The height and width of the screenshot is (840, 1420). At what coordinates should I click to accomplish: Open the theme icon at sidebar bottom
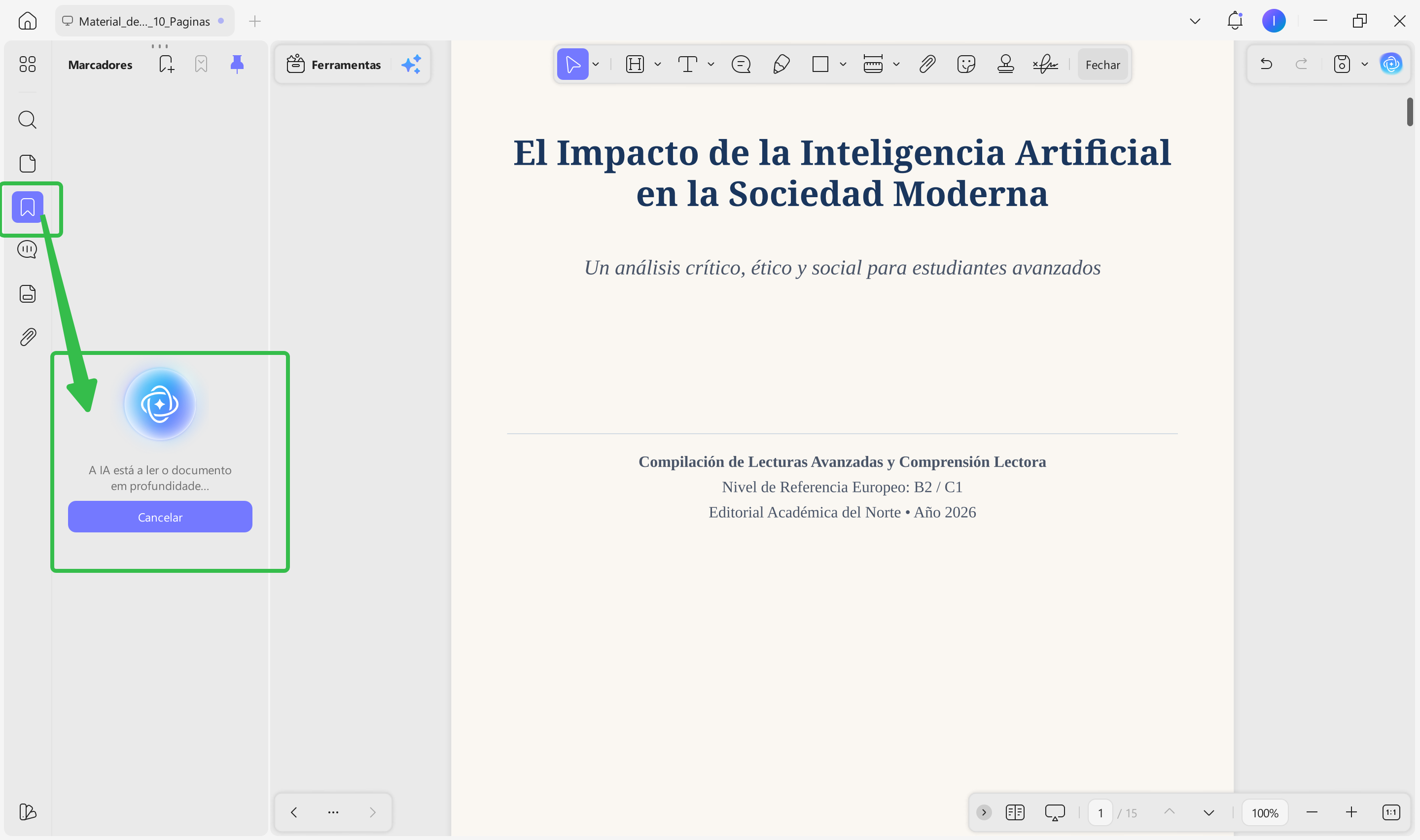(x=27, y=812)
